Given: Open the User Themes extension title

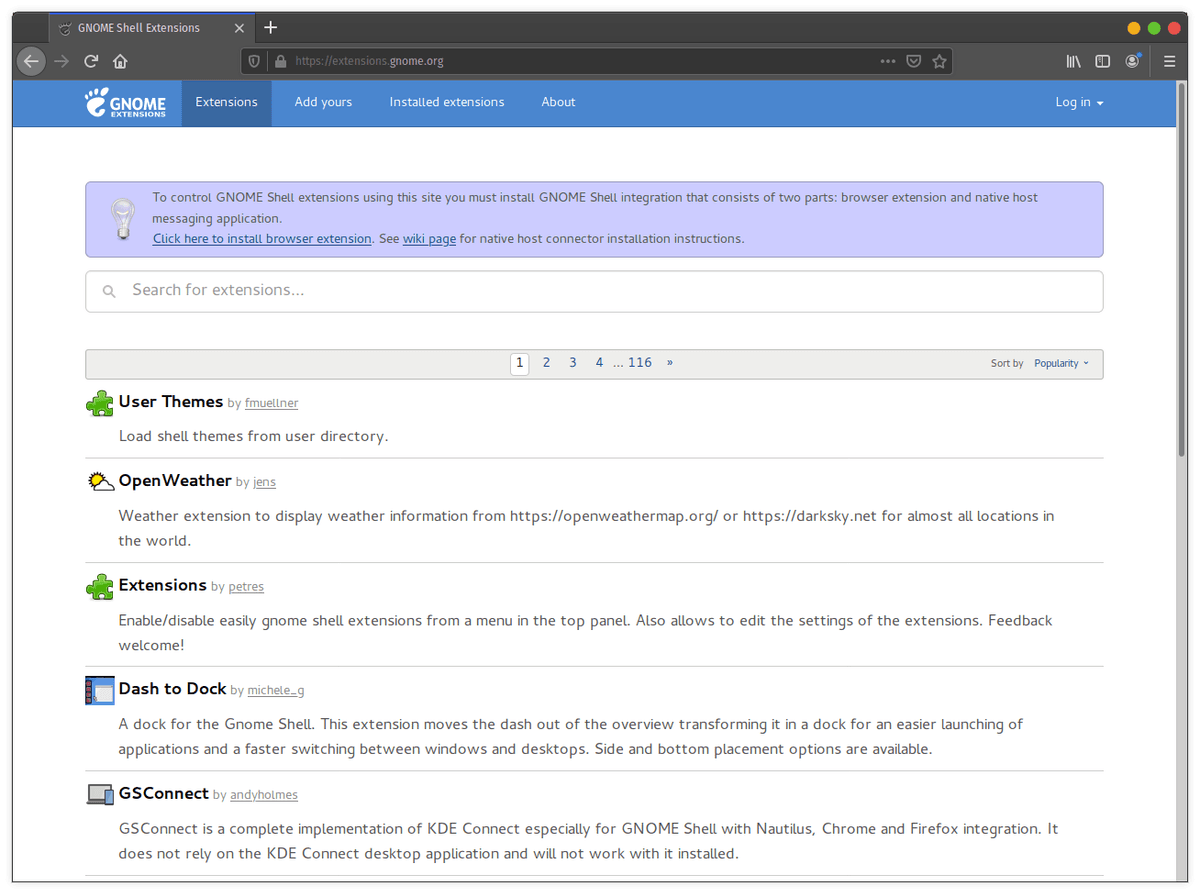Looking at the screenshot, I should pyautogui.click(x=171, y=402).
